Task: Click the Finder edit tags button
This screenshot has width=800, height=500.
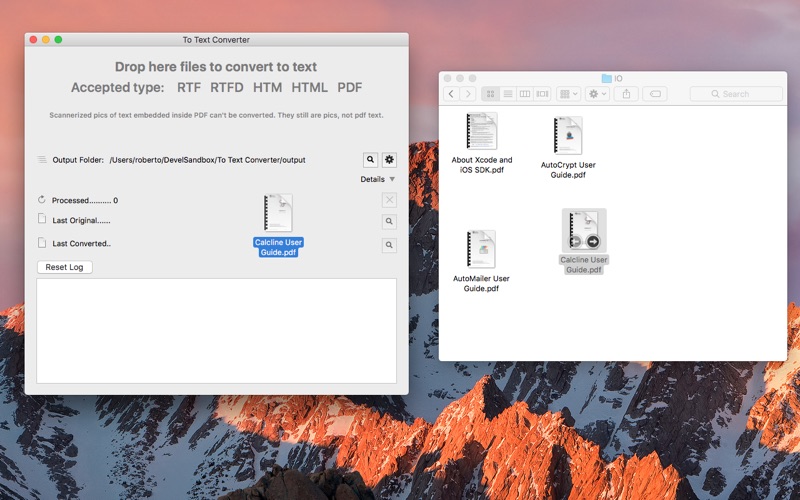Action: click(655, 94)
